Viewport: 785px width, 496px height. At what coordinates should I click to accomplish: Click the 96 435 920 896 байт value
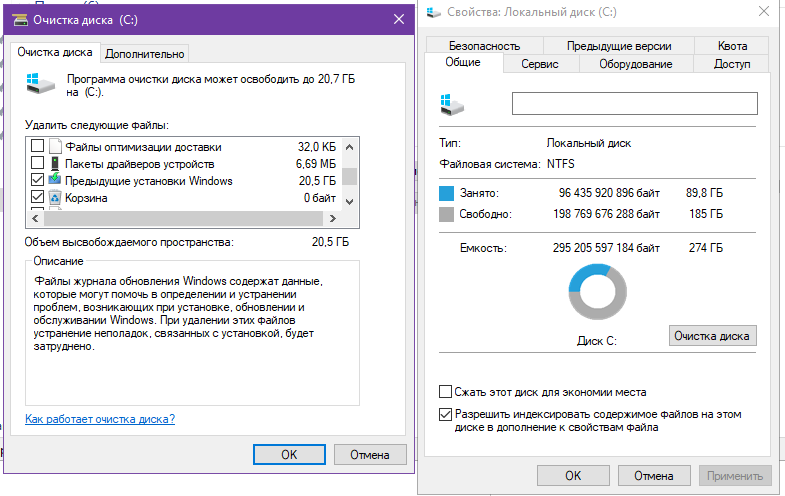click(x=609, y=193)
